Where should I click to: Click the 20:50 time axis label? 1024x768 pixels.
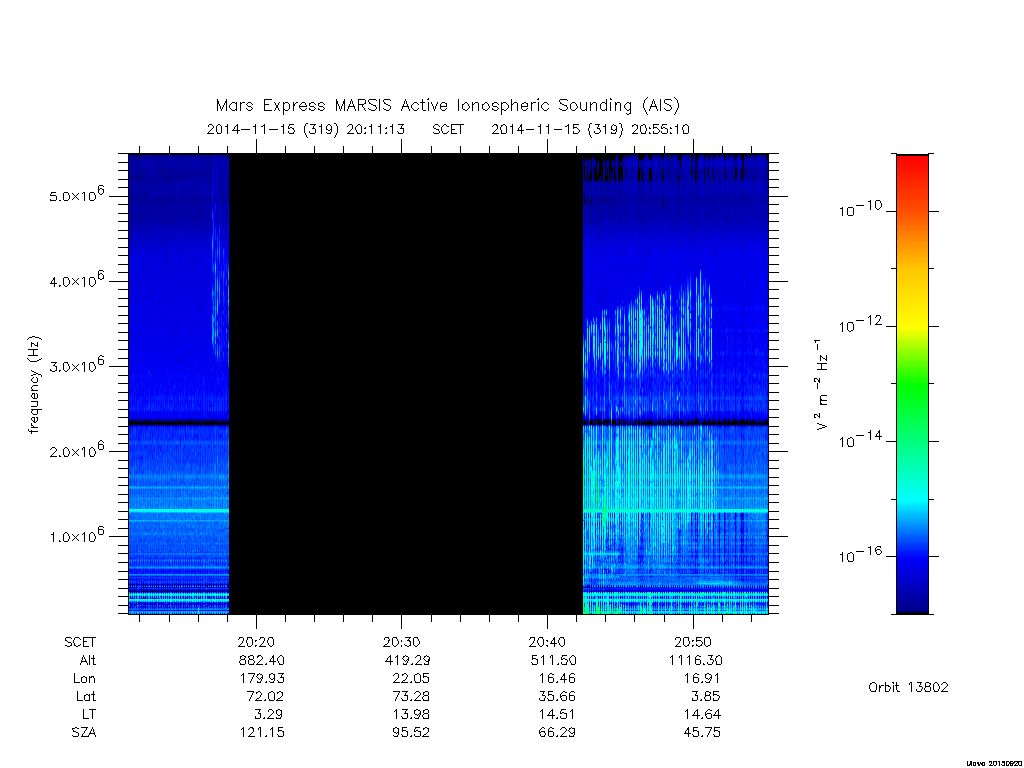click(x=693, y=642)
